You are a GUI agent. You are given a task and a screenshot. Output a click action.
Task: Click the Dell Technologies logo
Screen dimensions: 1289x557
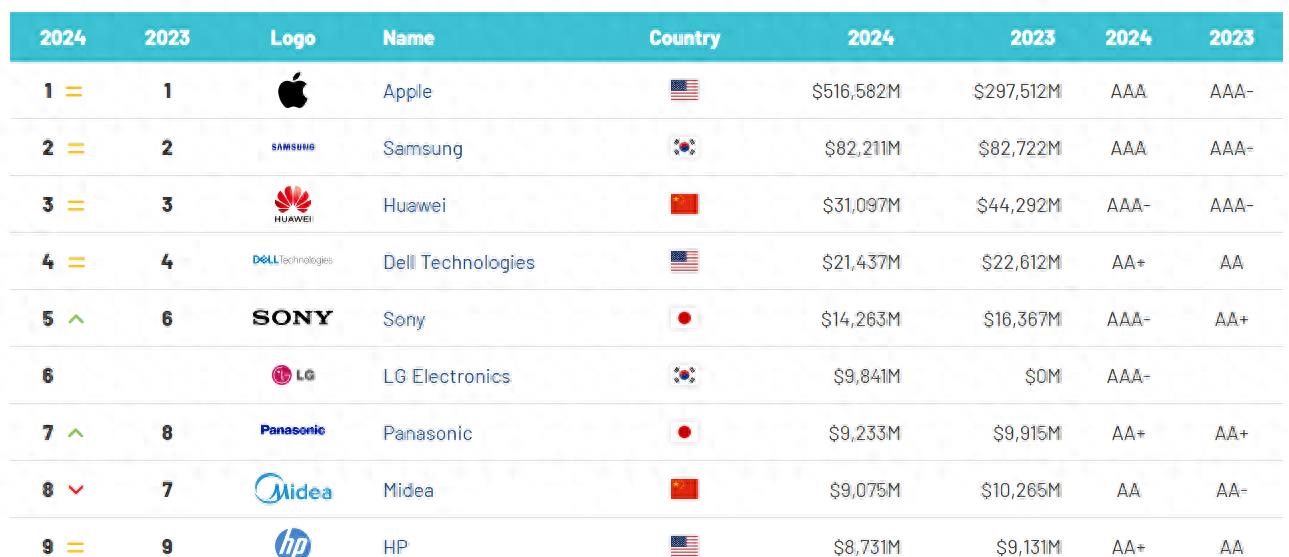coord(293,261)
